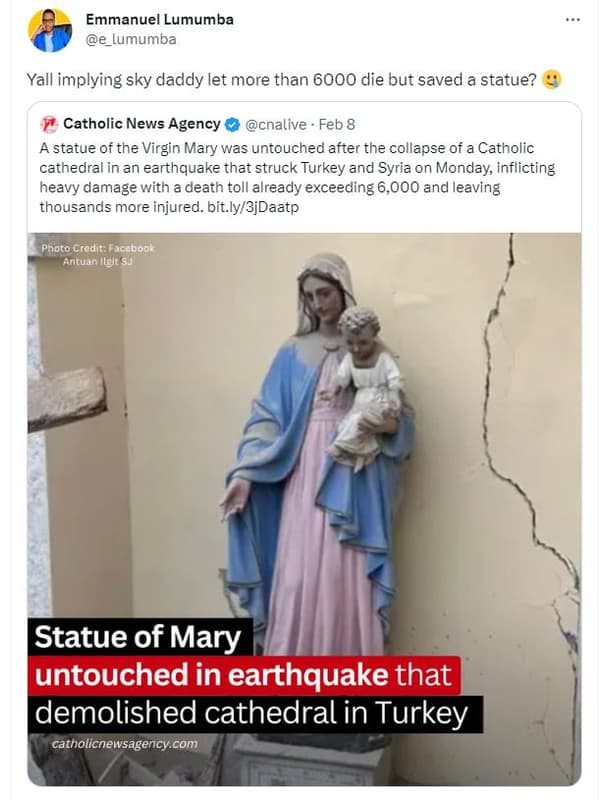603x800 pixels.
Task: Click the Catholic News Agency logo avatar
Action: coord(49,124)
